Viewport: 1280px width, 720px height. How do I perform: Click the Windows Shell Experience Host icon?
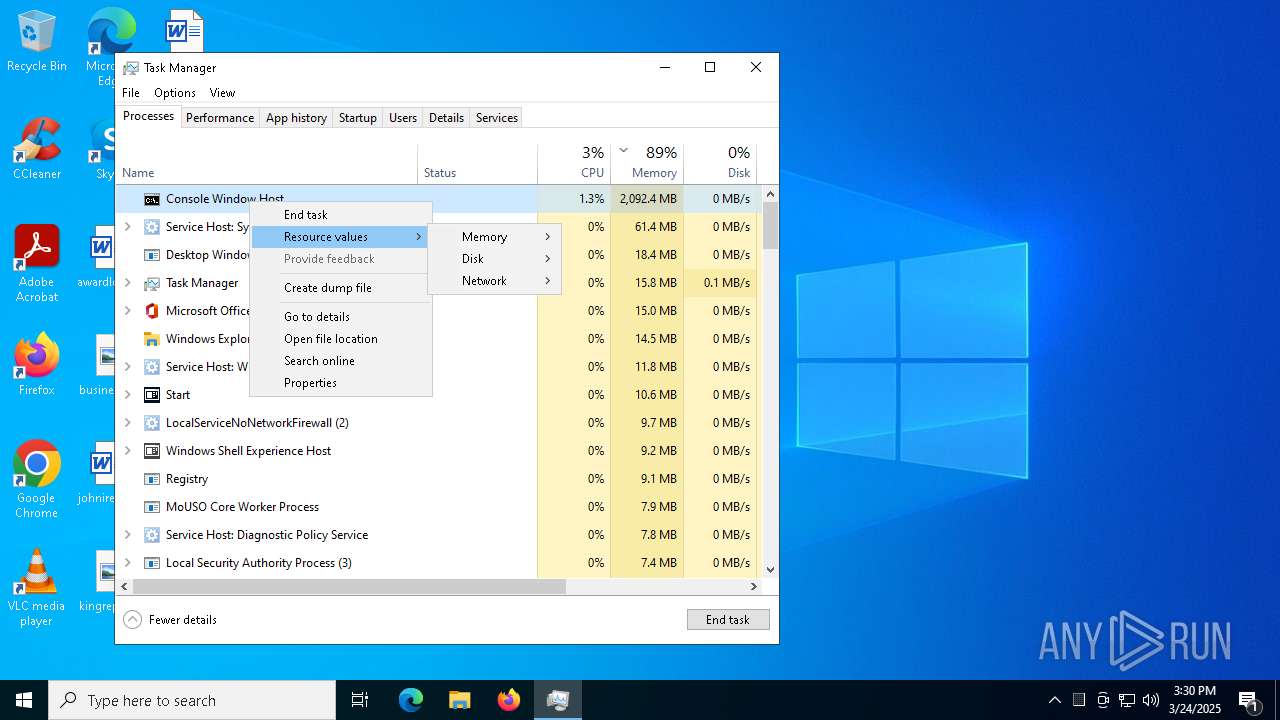point(152,451)
